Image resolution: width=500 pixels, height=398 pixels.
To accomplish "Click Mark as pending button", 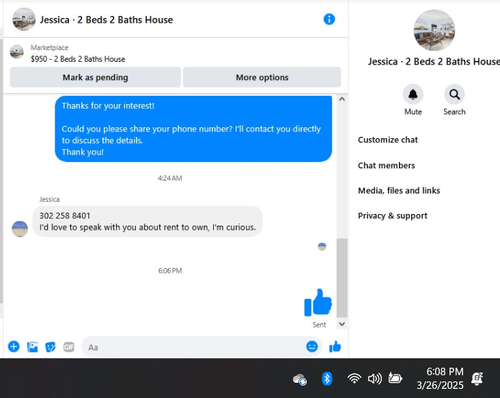I will pyautogui.click(x=95, y=77).
